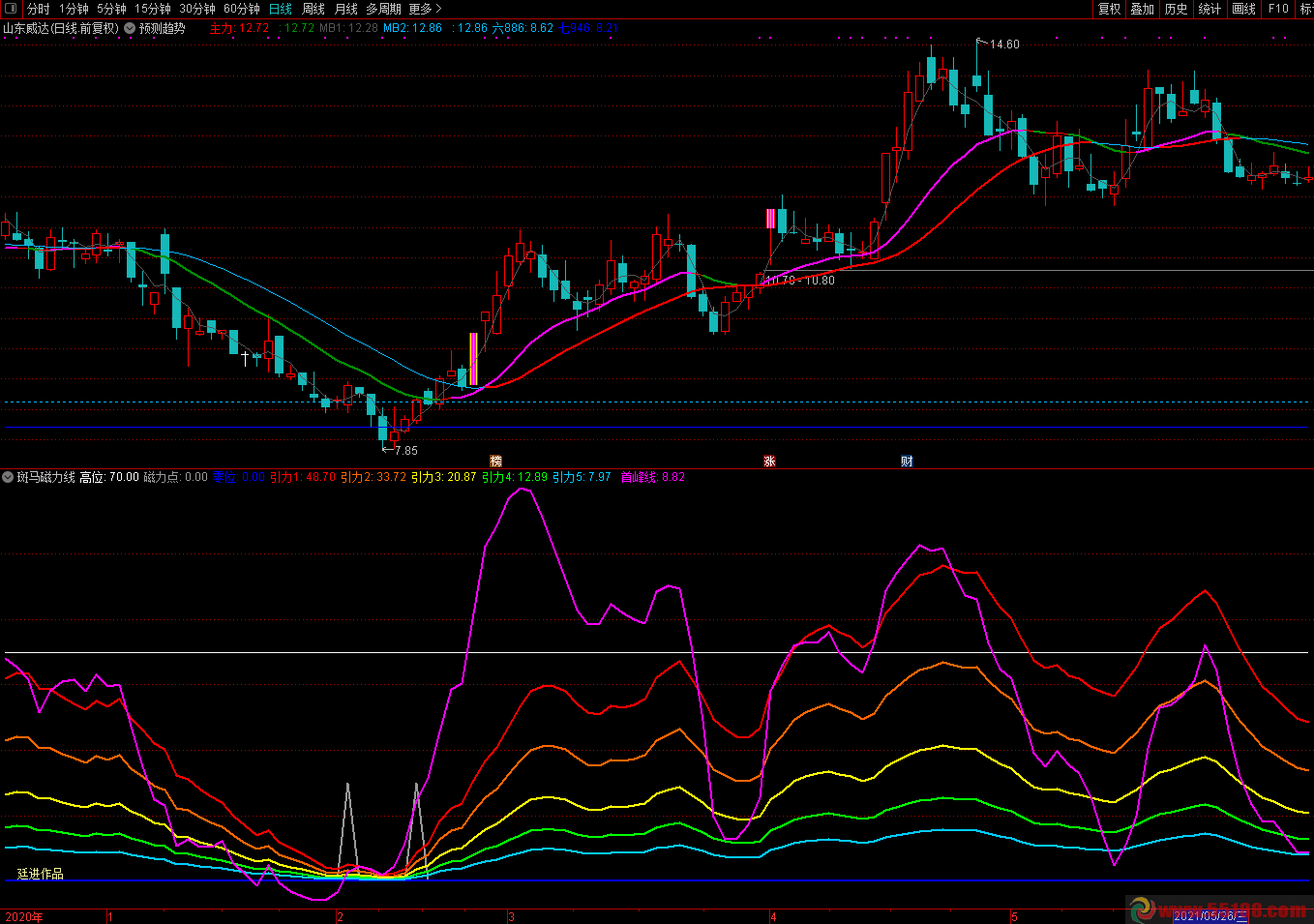
Task: Expand the main chart indicator dropdown arrow
Action: click(x=130, y=28)
